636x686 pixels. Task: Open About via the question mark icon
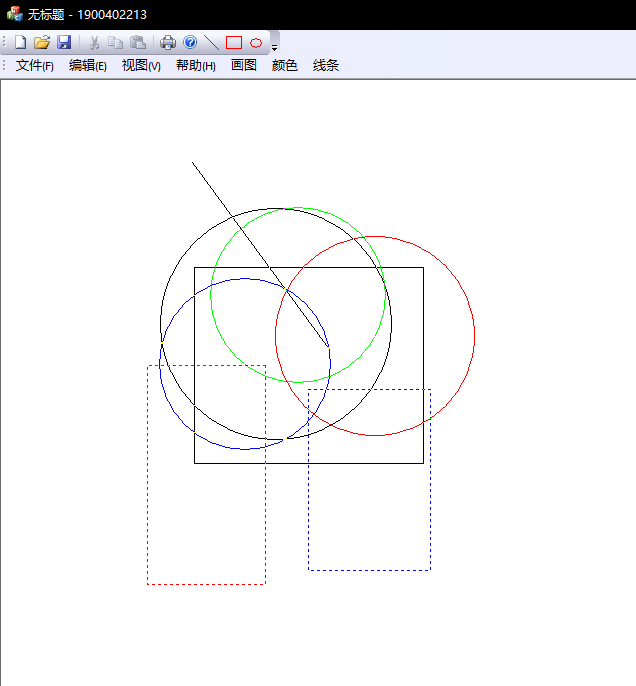click(190, 42)
